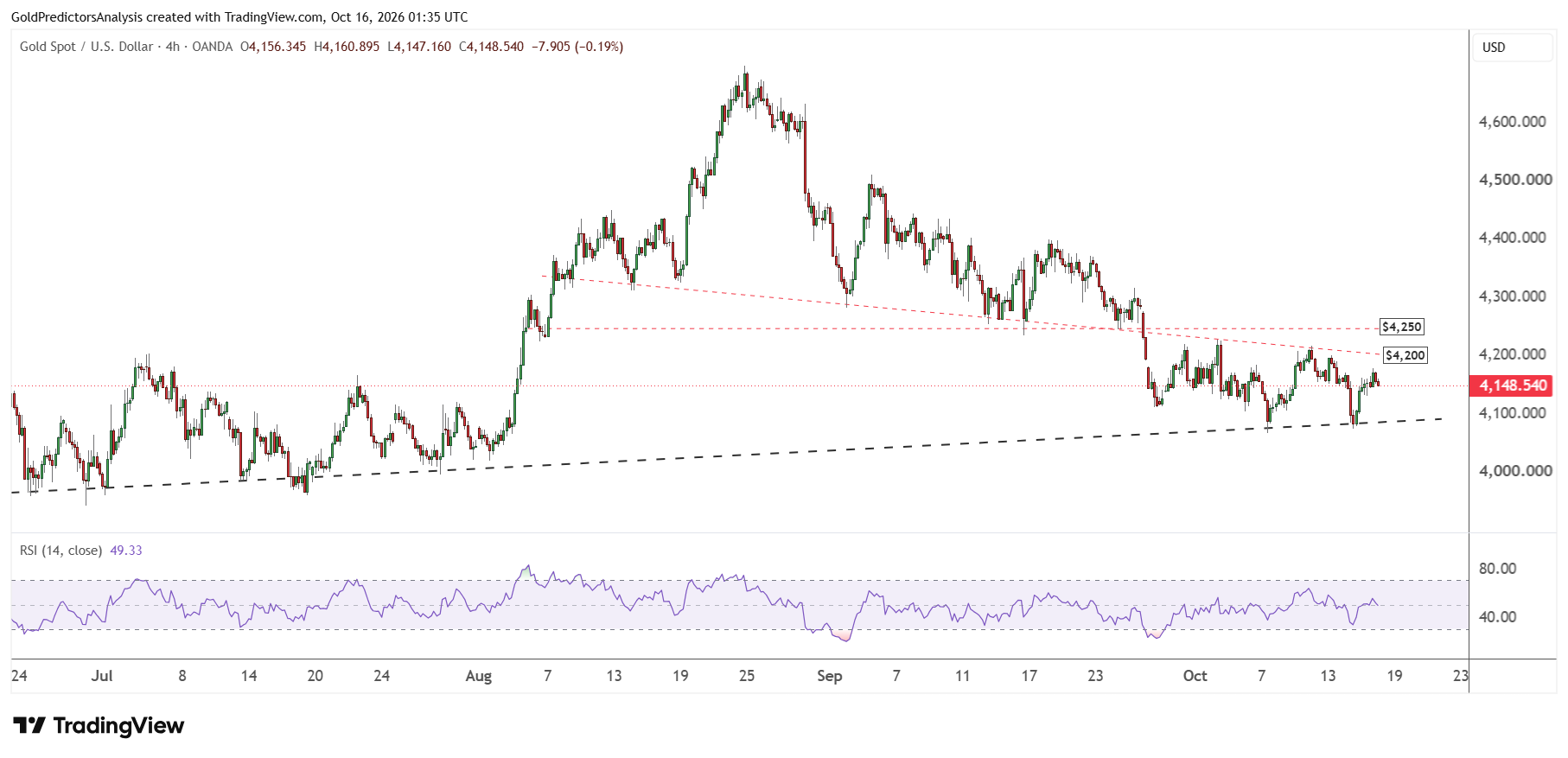Click the 4,600.000 price axis label

[x=1513, y=122]
